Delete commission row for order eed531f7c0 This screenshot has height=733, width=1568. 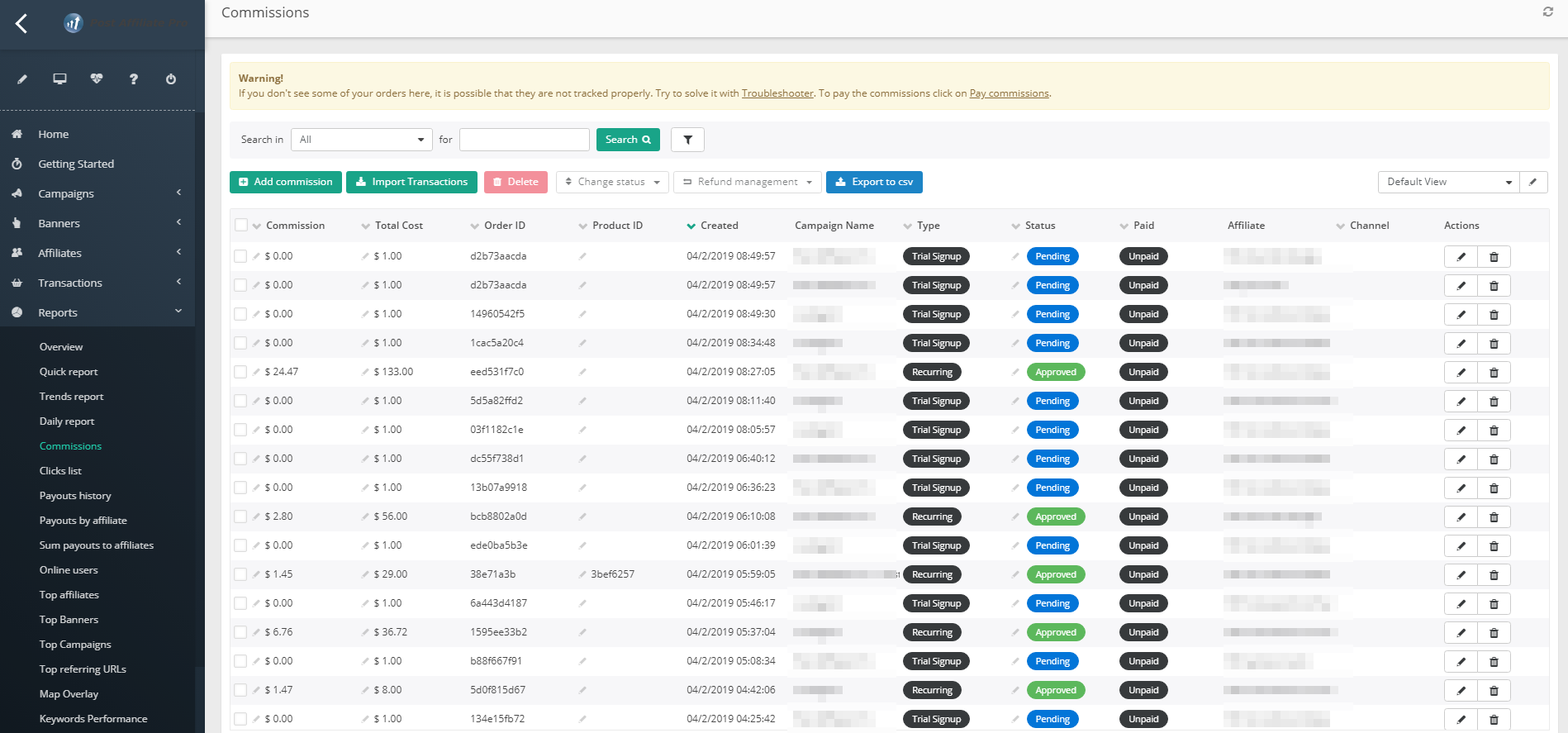[1494, 373]
